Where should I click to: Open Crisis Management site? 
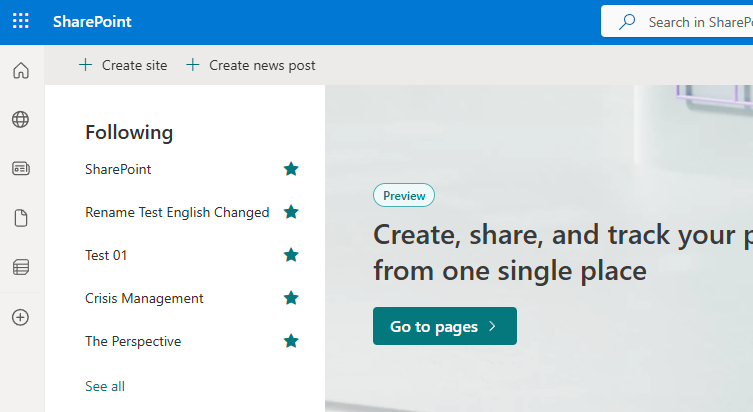[x=144, y=298]
